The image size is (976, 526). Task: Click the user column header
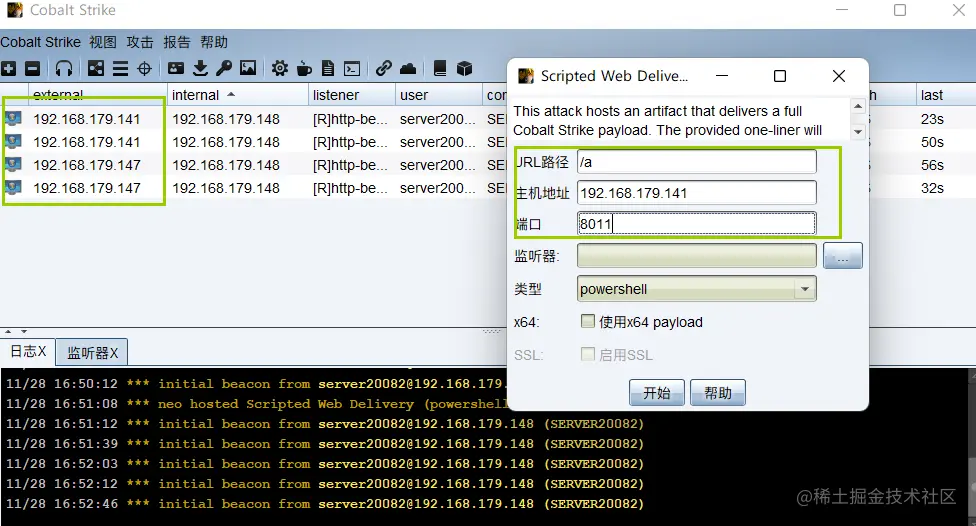click(438, 95)
